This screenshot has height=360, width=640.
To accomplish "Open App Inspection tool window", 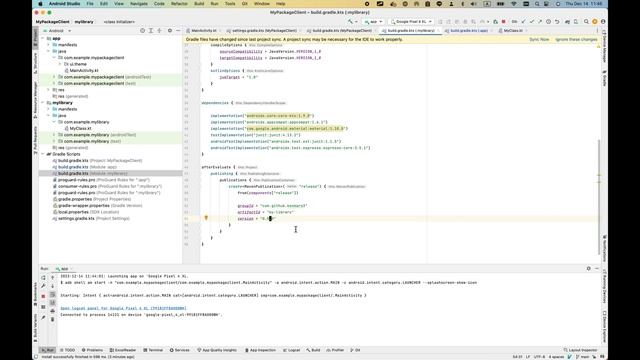I will 260,350.
